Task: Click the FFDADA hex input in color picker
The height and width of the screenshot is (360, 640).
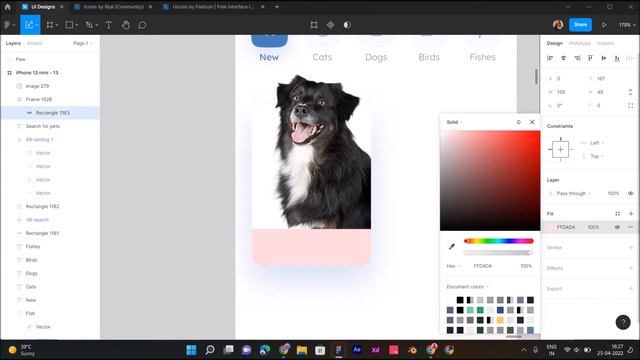Action: 483,266
